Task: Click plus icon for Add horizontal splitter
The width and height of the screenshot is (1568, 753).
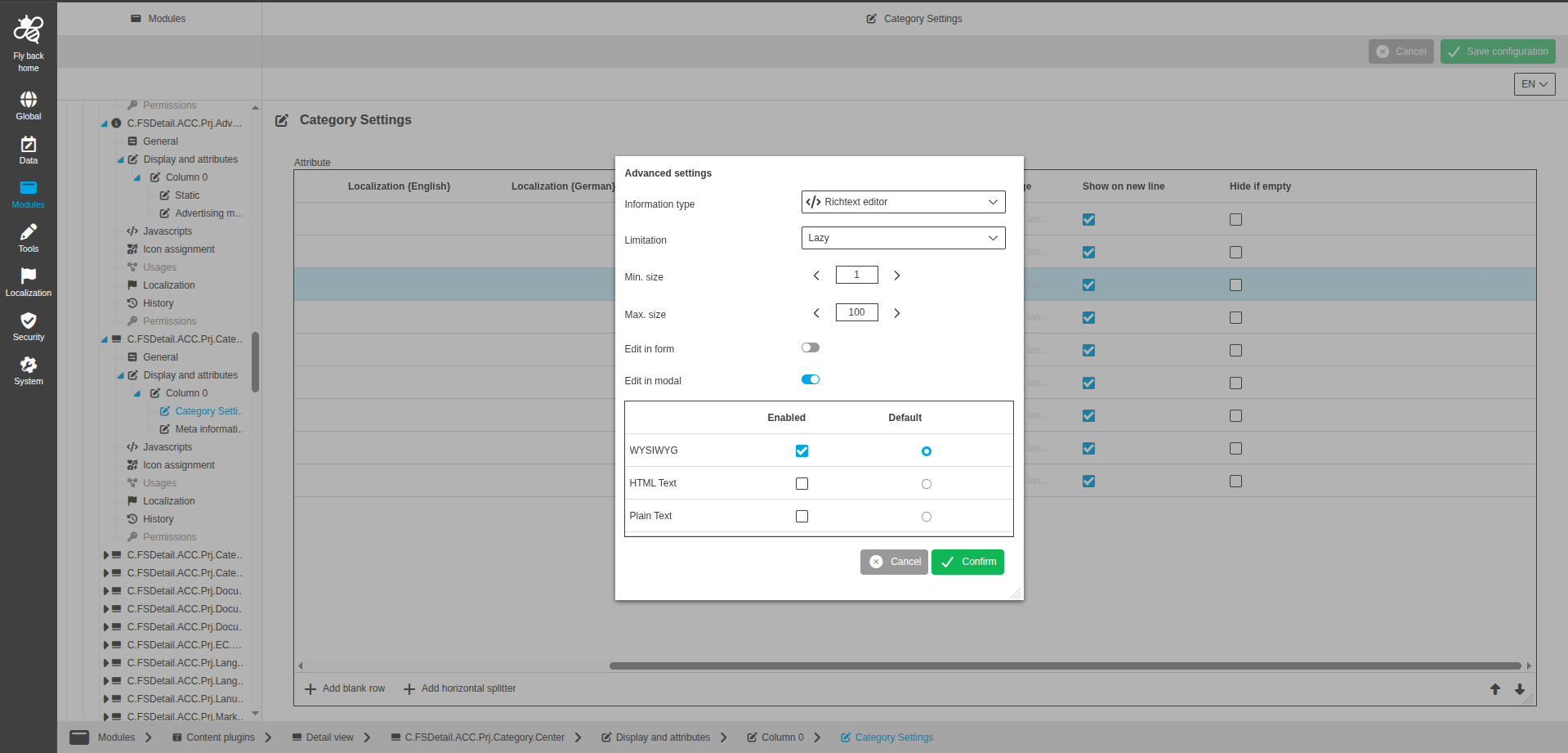Action: coord(409,689)
